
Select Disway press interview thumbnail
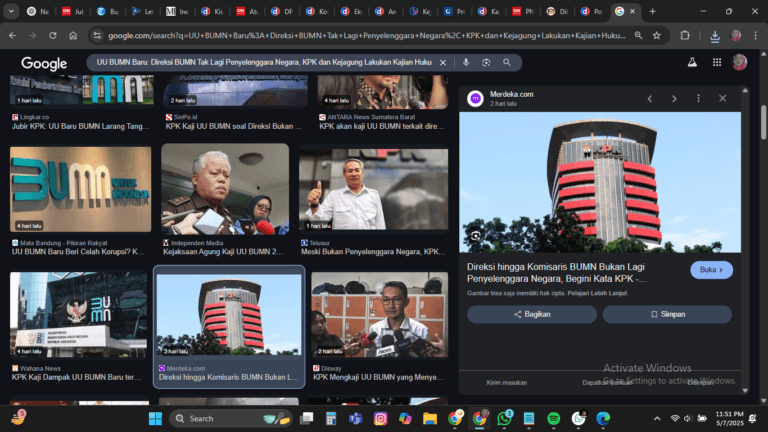coord(380,314)
